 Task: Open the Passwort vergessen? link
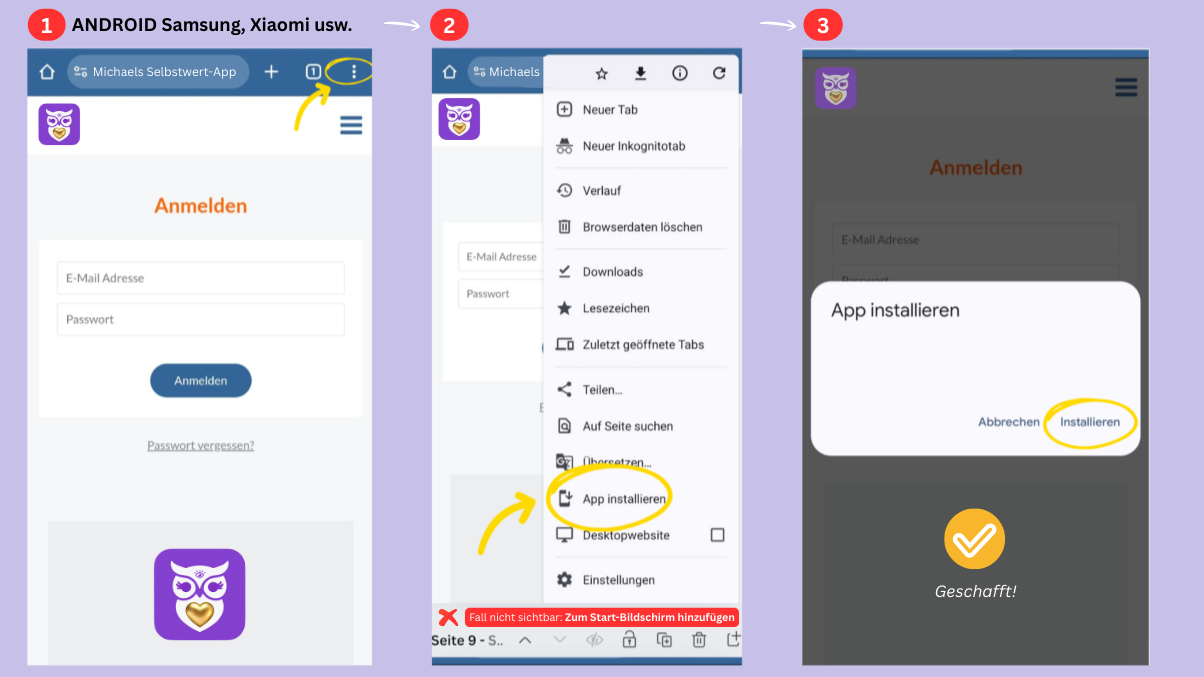201,446
